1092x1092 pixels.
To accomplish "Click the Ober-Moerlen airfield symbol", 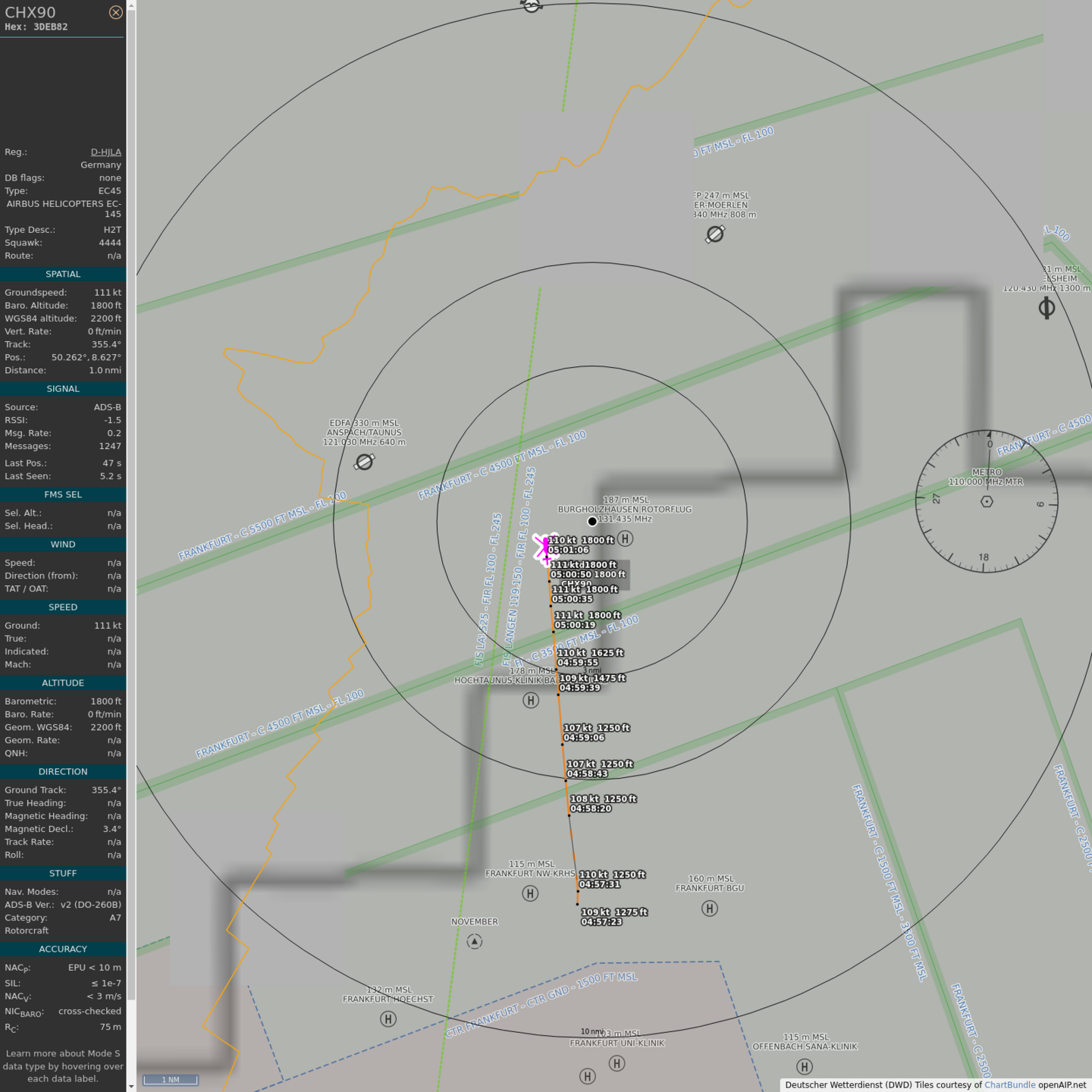I will pyautogui.click(x=715, y=234).
